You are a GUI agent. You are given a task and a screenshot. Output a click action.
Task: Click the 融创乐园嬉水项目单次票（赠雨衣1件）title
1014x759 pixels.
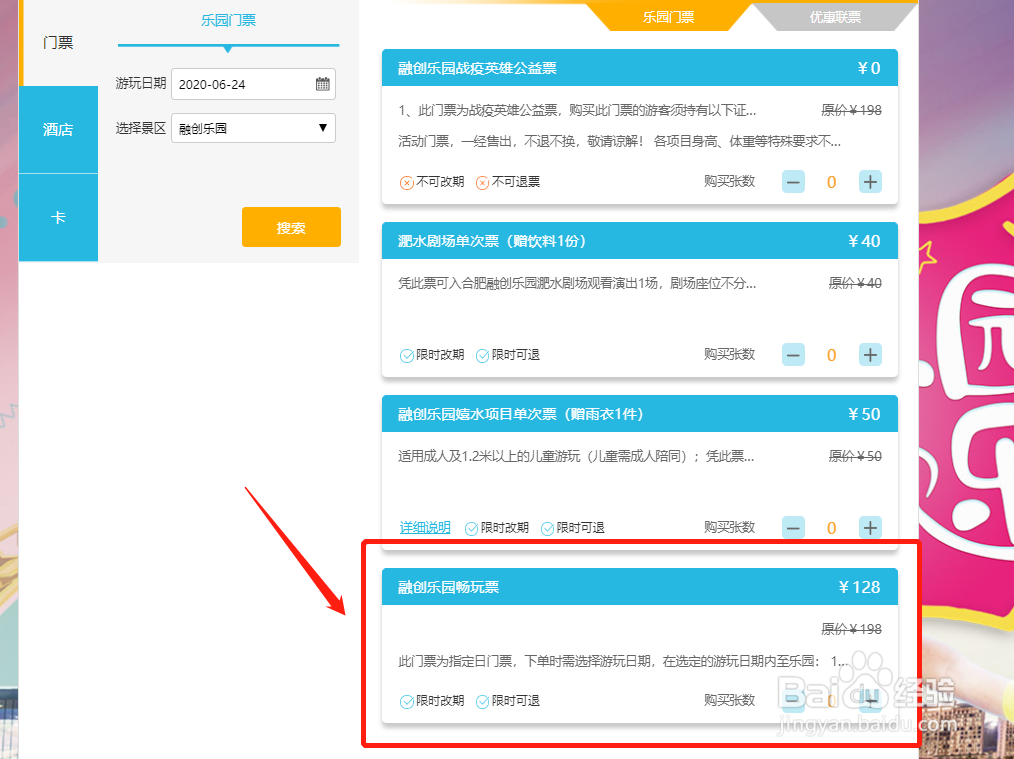coord(521,414)
